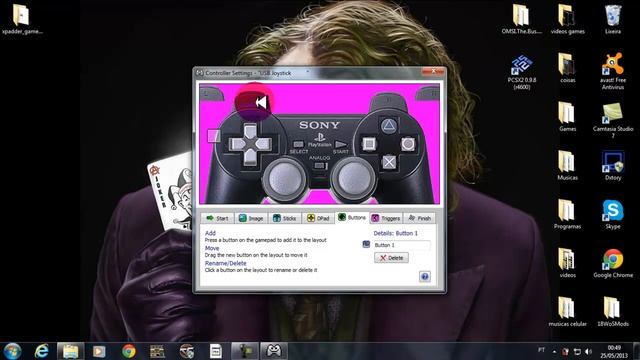This screenshot has width=640, height=360.
Task: Click the Delete button for Button 1
Action: click(x=391, y=258)
